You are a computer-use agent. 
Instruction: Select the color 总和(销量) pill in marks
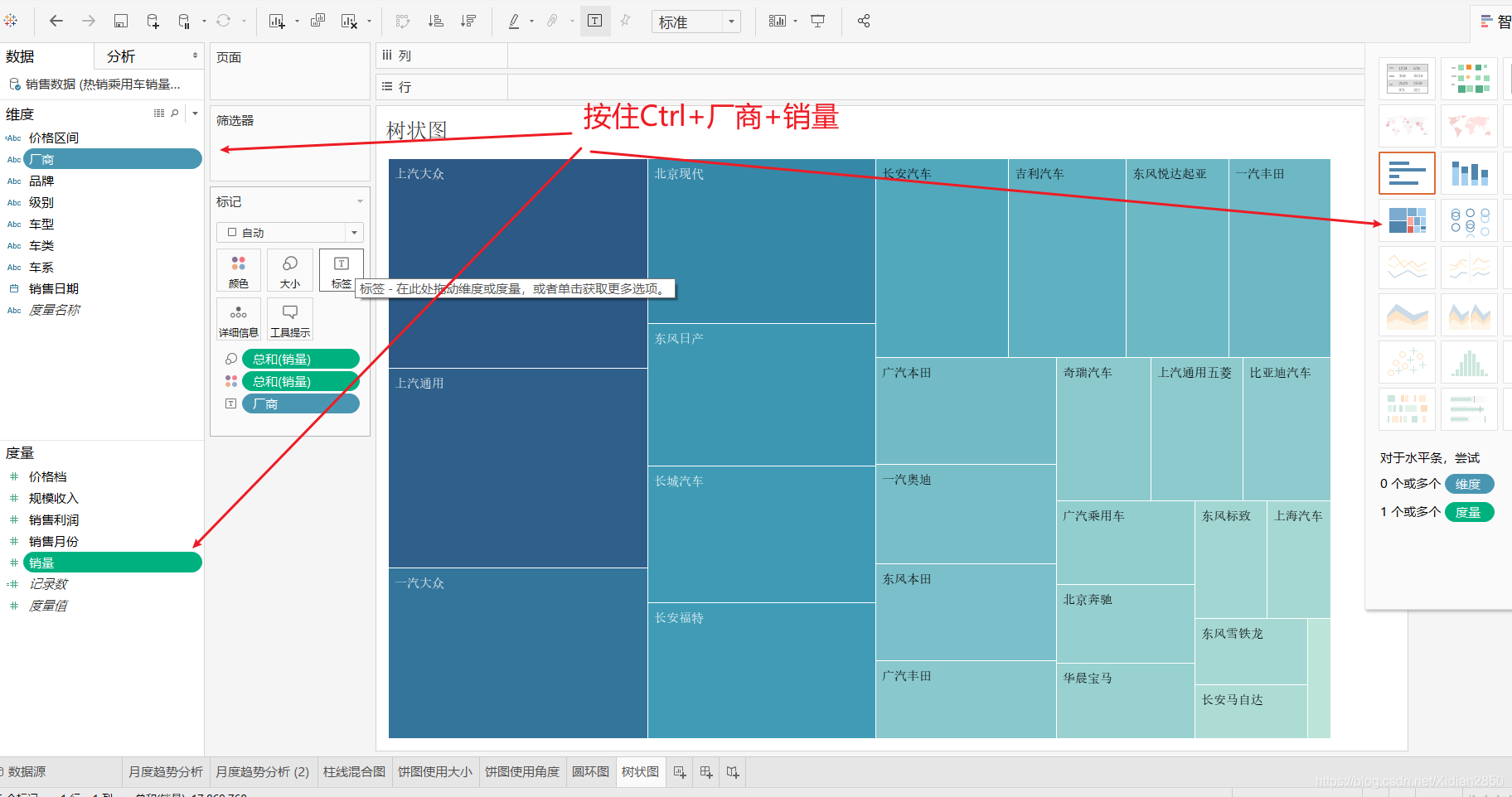pyautogui.click(x=301, y=381)
